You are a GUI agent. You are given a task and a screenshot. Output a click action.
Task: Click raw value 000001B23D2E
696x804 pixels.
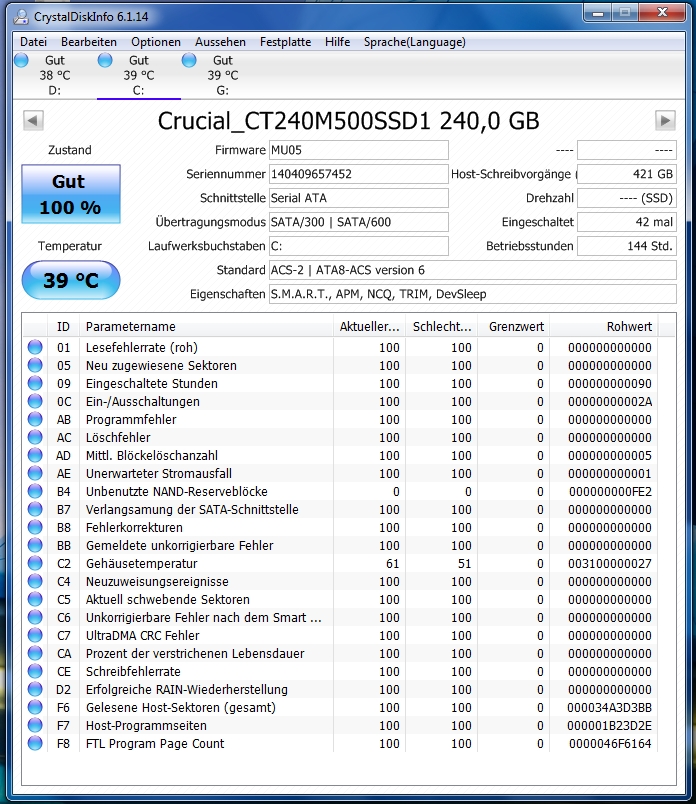[609, 726]
